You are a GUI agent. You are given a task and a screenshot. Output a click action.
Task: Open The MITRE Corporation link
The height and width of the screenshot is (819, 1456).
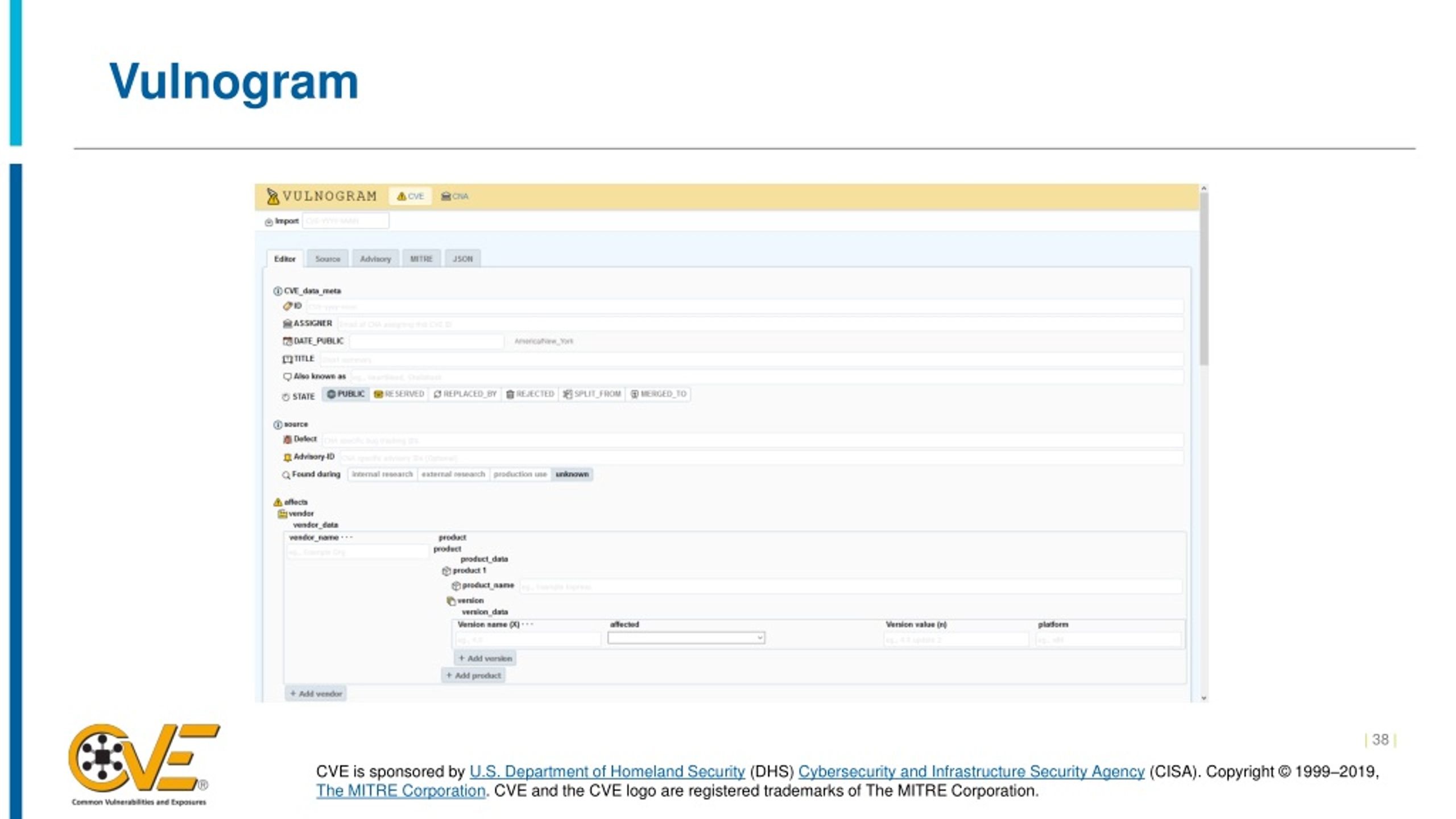tap(400, 791)
